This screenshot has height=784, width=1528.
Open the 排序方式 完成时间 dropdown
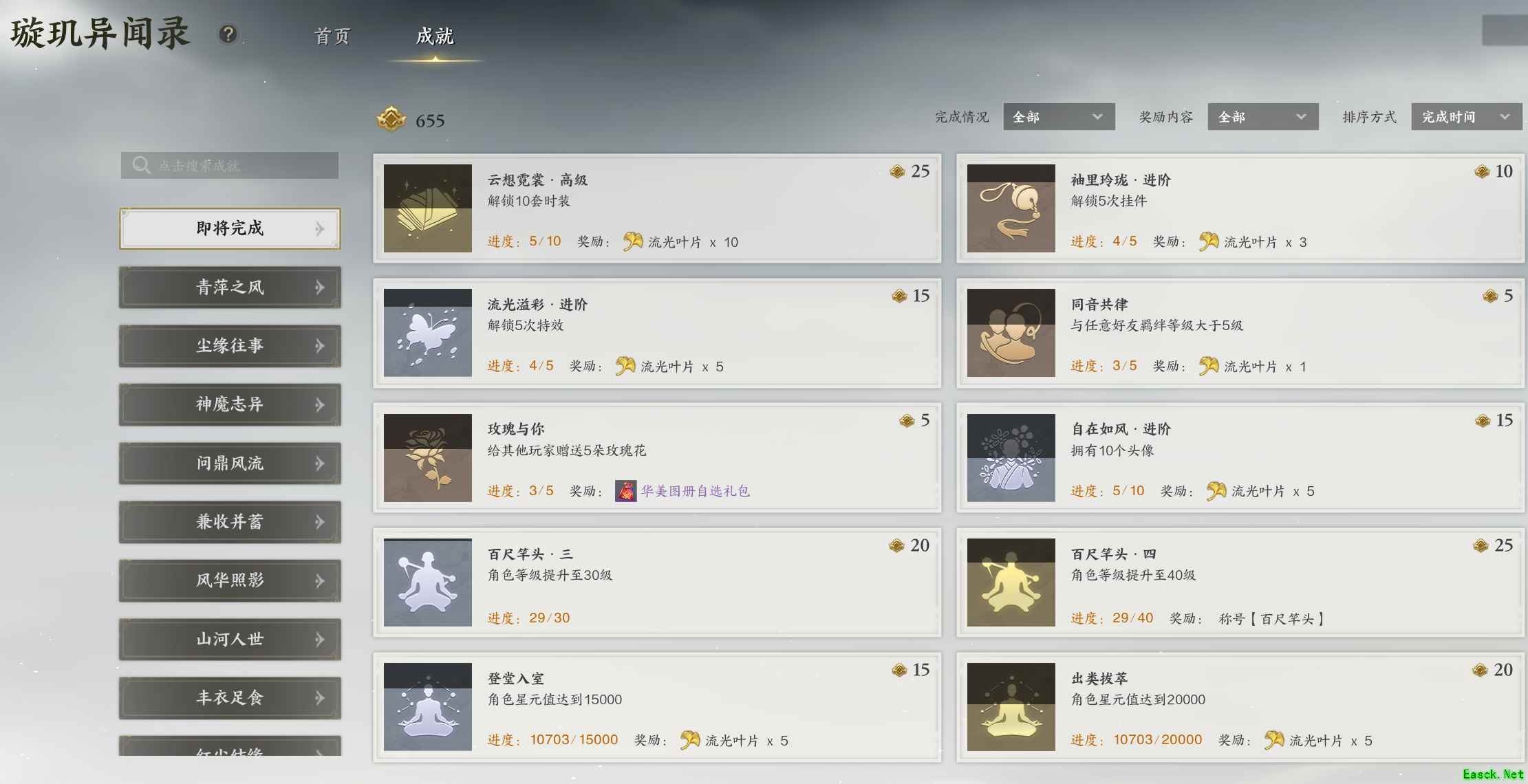1466,117
